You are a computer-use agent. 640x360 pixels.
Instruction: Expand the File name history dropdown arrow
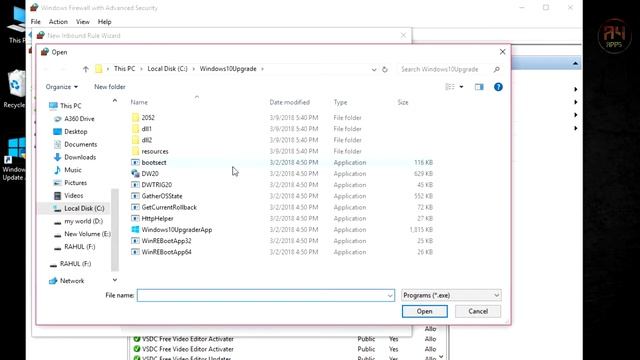click(x=390, y=296)
